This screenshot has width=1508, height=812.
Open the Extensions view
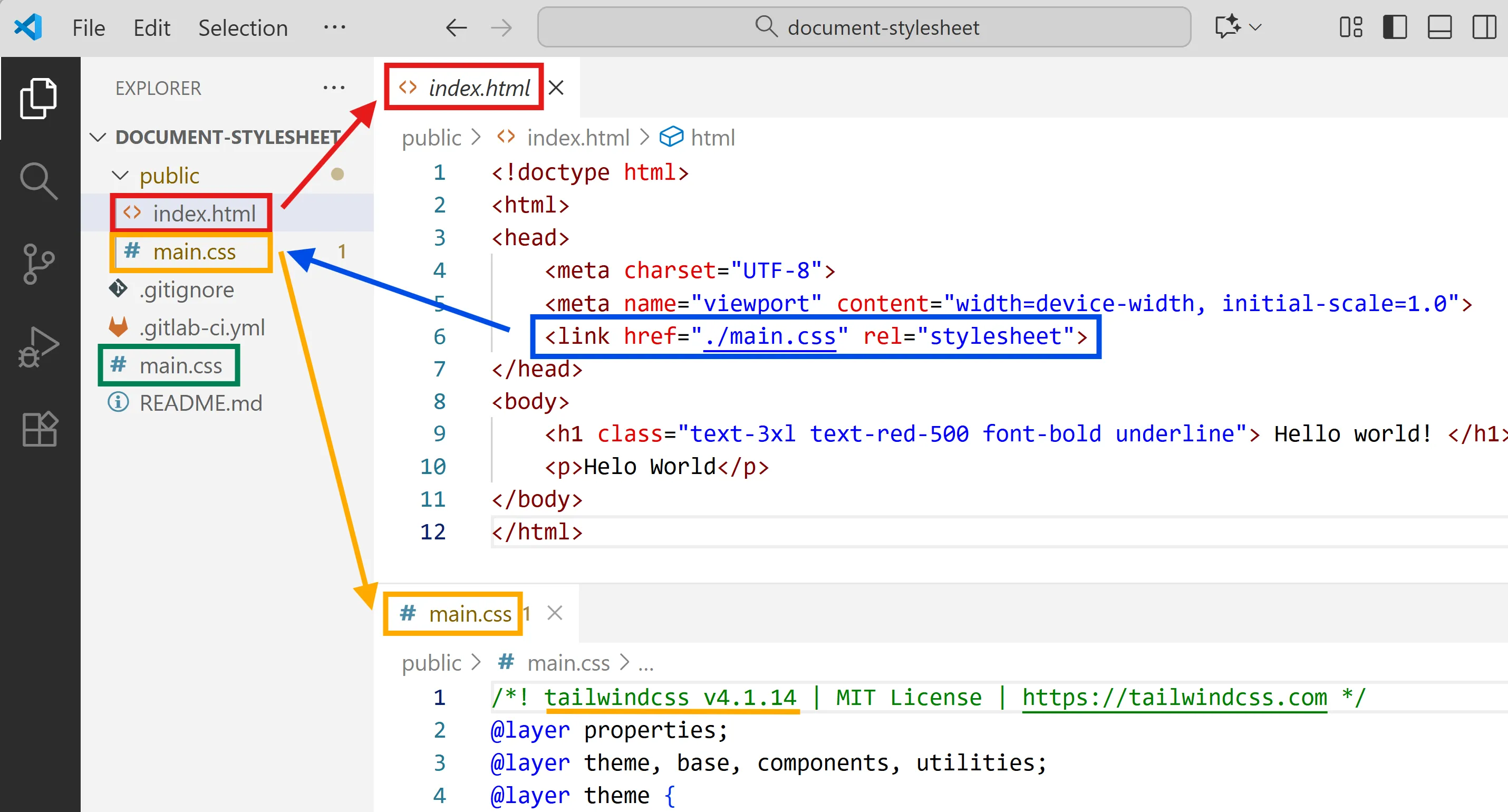click(38, 429)
